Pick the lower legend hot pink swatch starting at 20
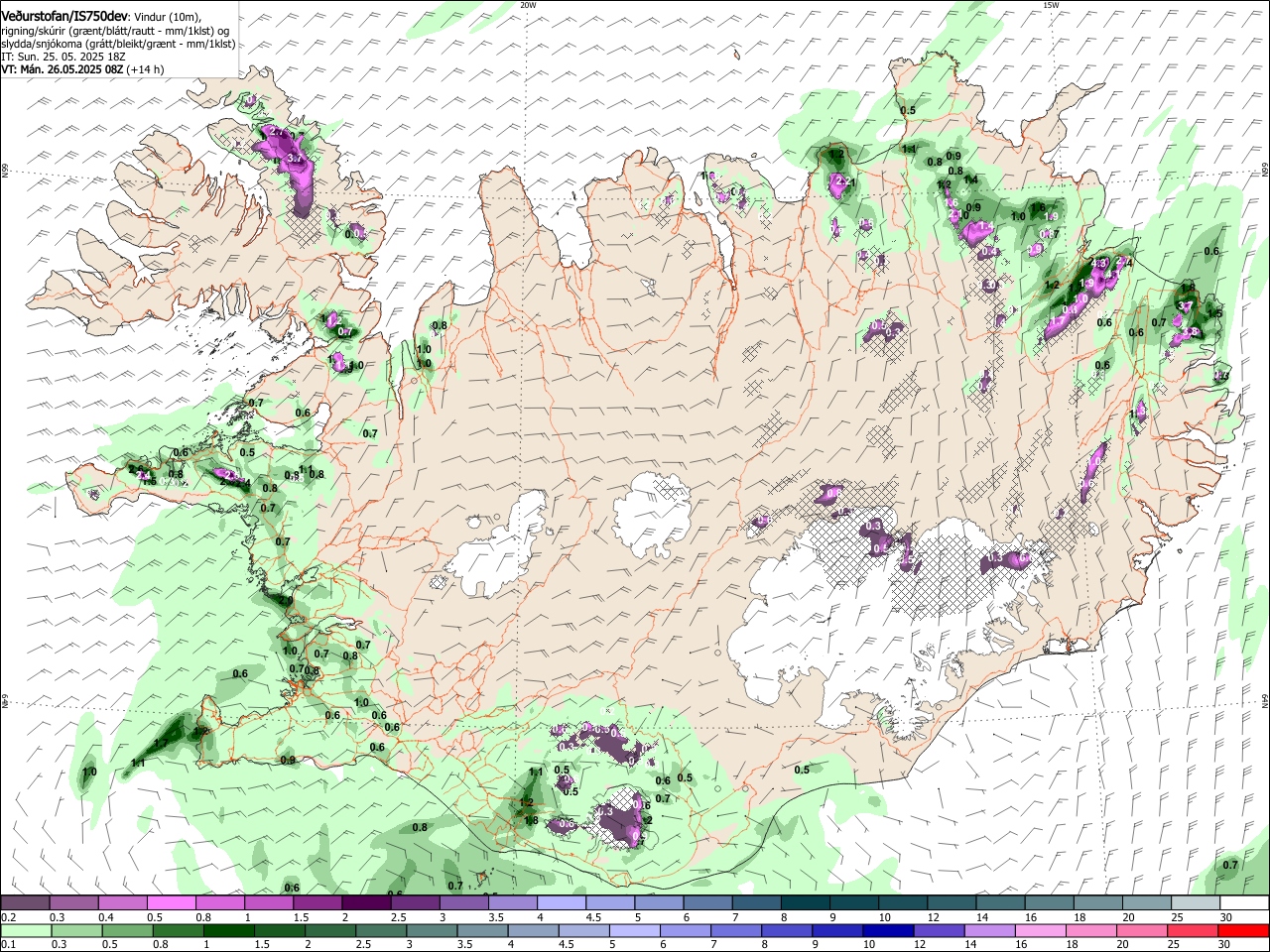Screen dimensions: 1270x952 [x=1143, y=930]
